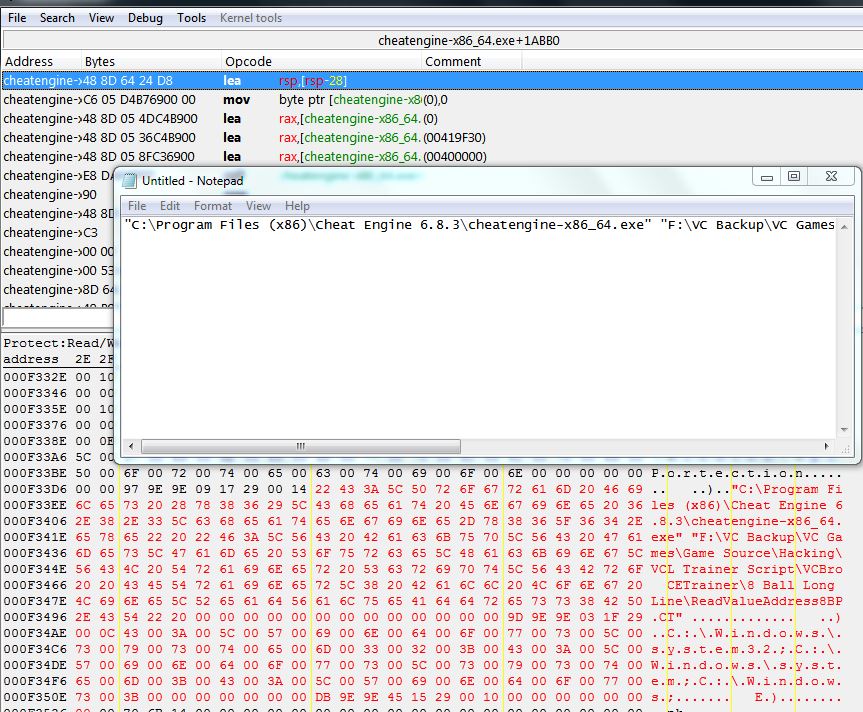Open Cheat Engine's File menu
The width and height of the screenshot is (863, 712).
[x=17, y=18]
